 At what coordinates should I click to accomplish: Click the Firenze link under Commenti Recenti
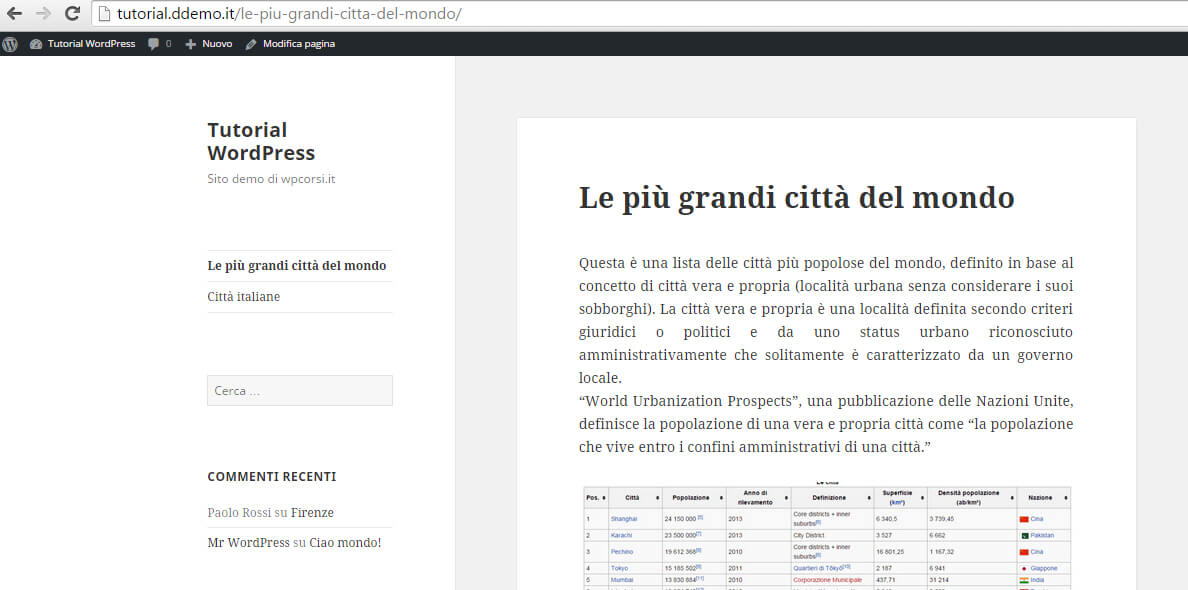click(x=313, y=511)
